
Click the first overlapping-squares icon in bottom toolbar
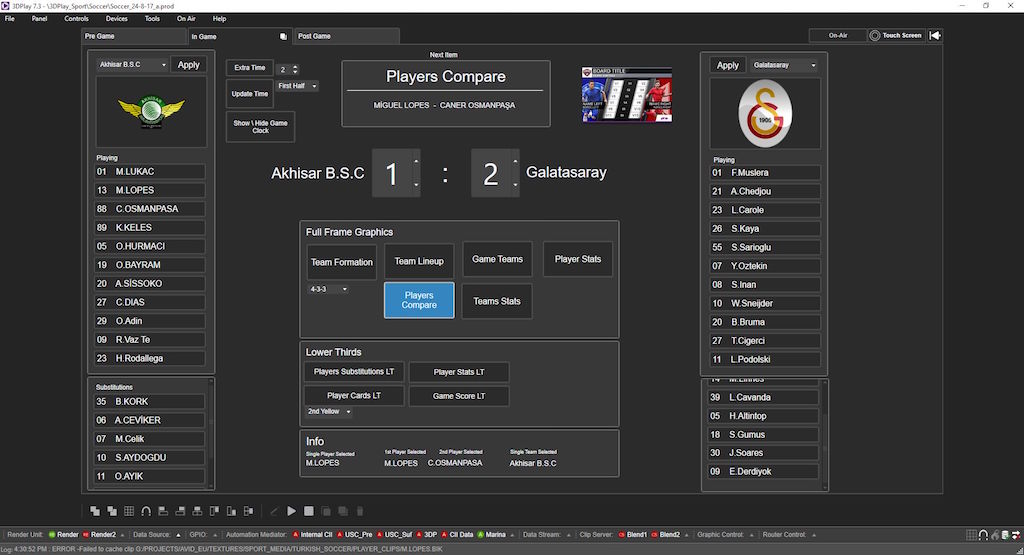click(95, 511)
